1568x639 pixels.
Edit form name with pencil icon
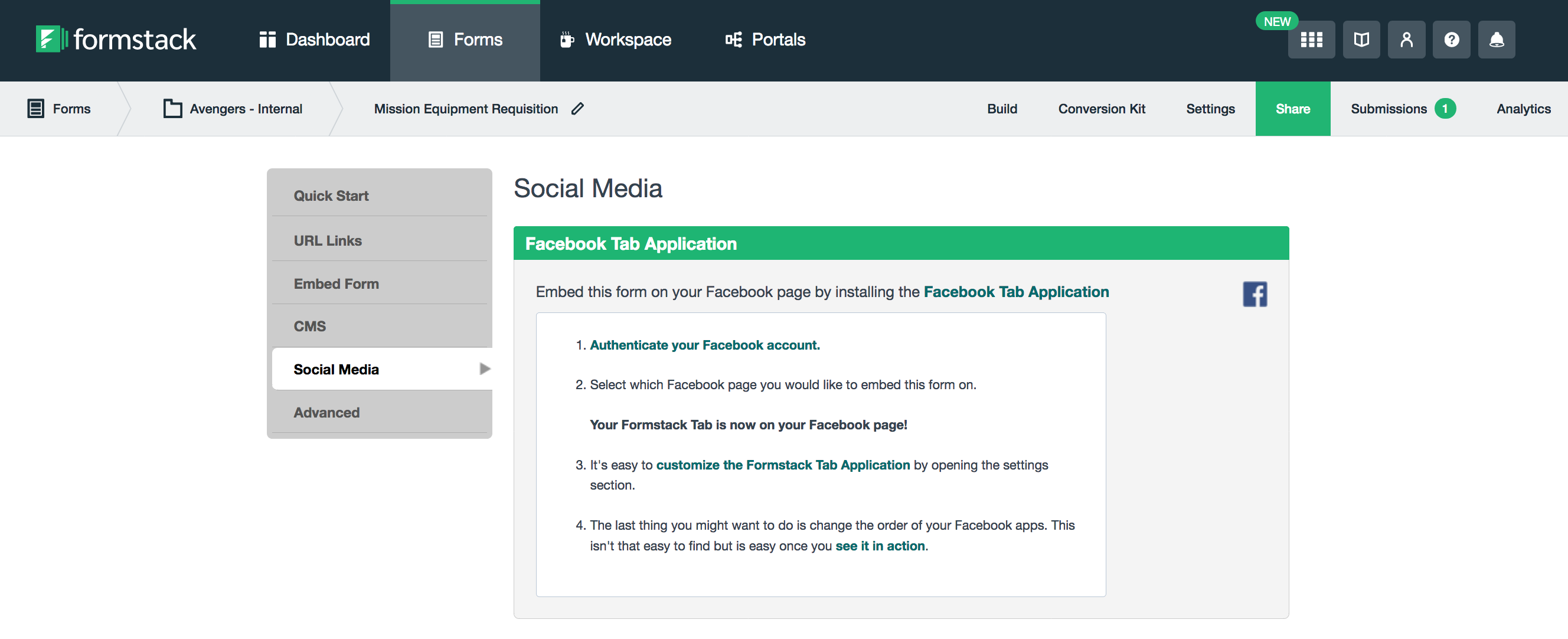577,109
